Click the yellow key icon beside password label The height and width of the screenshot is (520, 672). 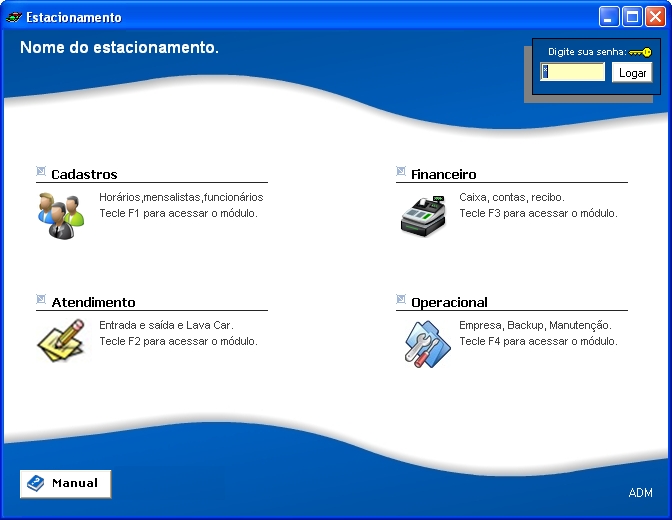click(640, 52)
